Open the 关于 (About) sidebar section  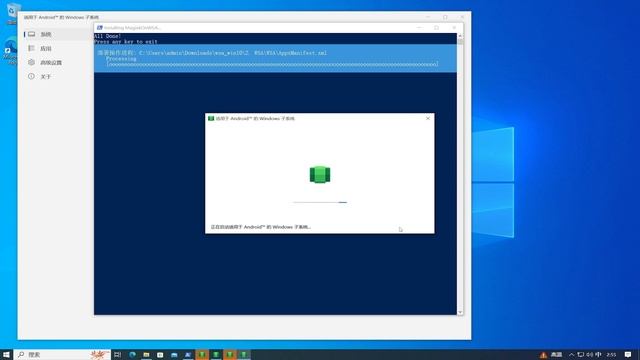[x=58, y=76]
